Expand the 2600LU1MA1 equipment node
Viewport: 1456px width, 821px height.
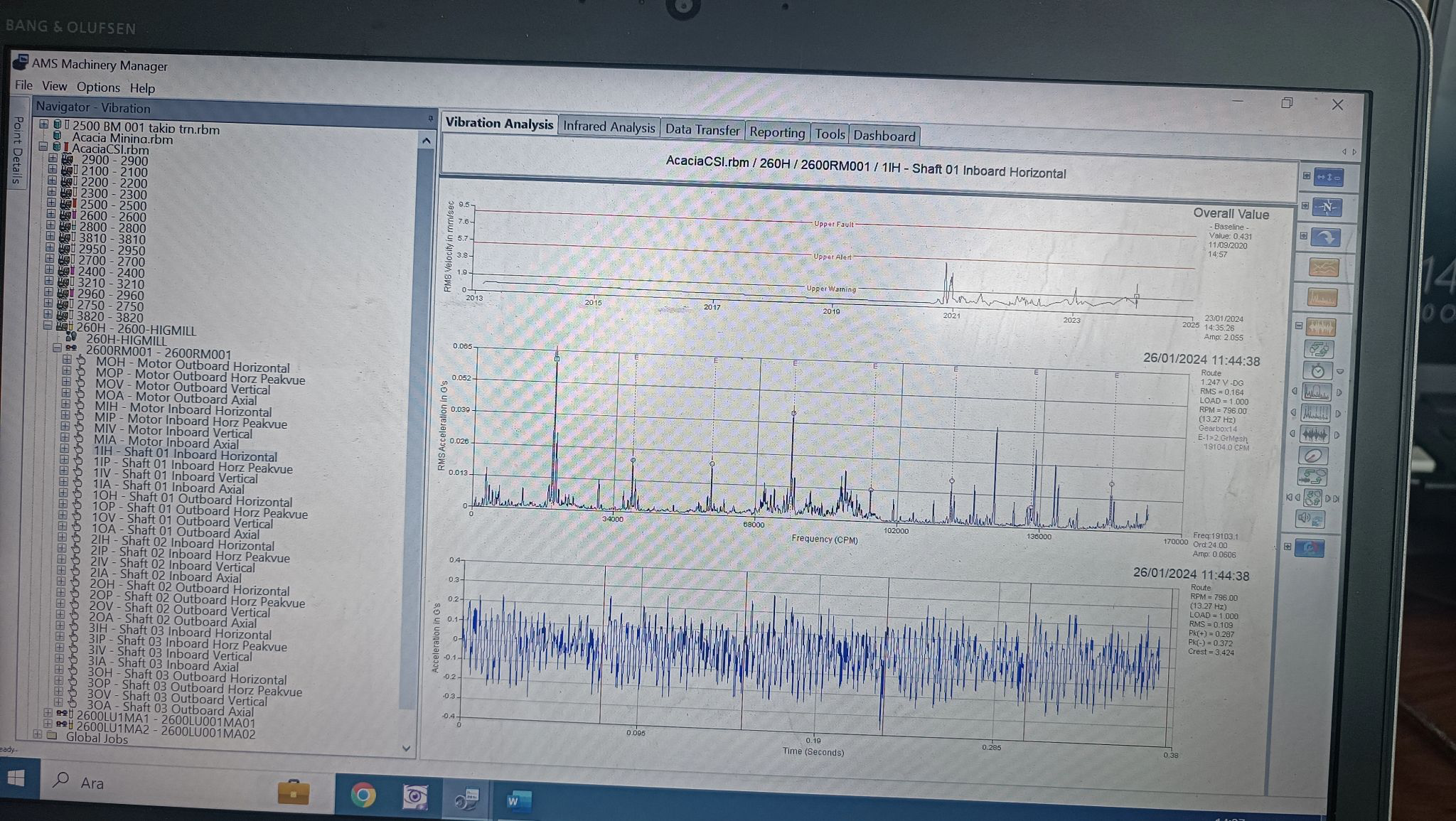coord(48,712)
